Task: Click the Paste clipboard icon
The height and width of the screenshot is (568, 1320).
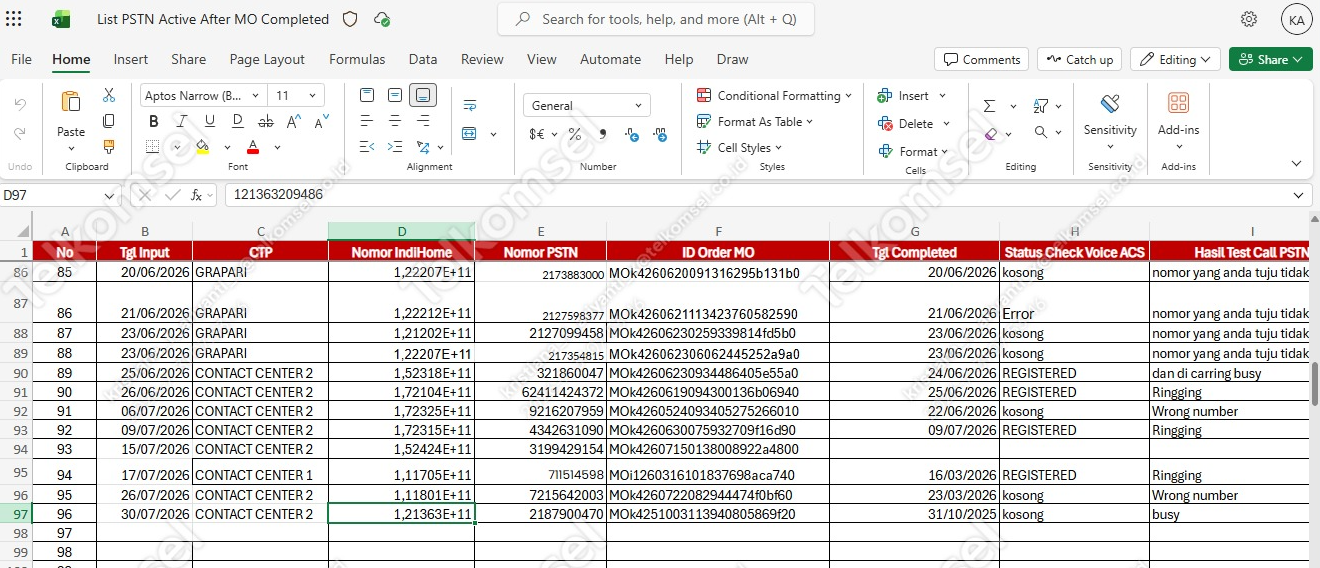Action: pyautogui.click(x=71, y=102)
